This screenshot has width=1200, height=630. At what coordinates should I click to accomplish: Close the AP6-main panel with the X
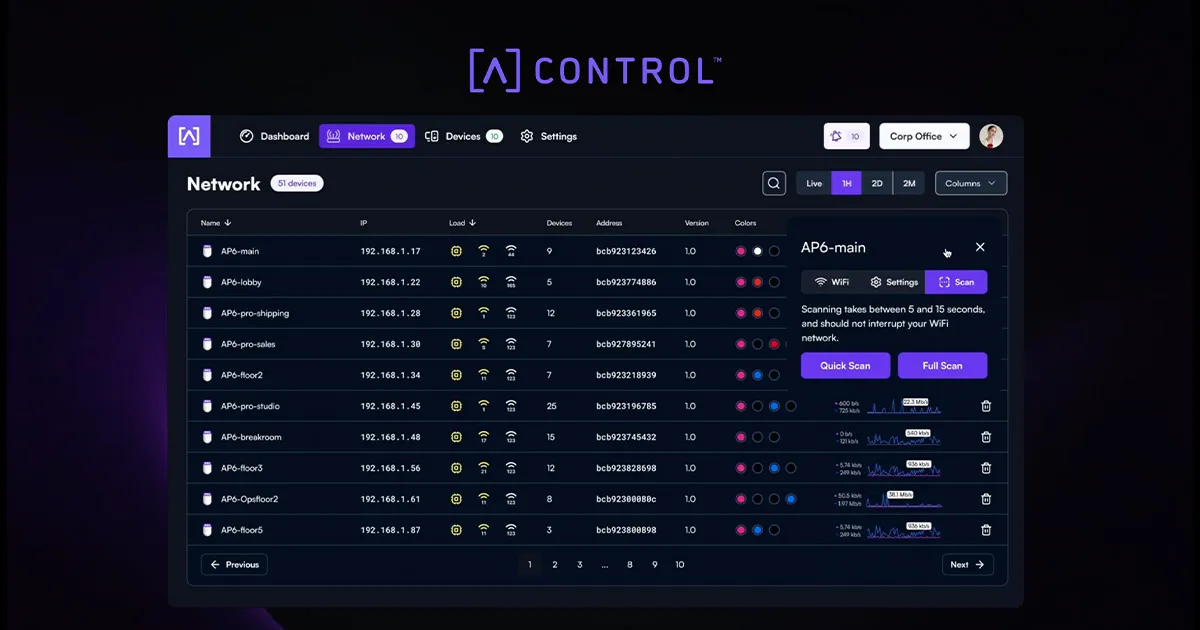point(980,247)
